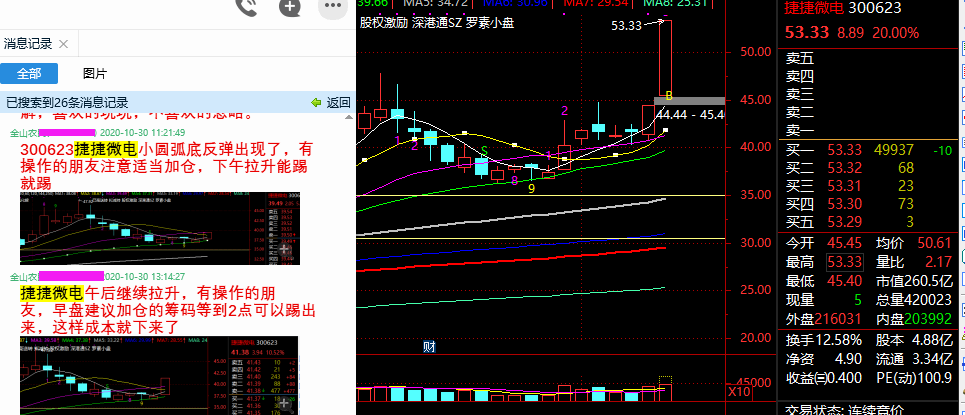Click the 20.00 price axis label

tap(755, 338)
